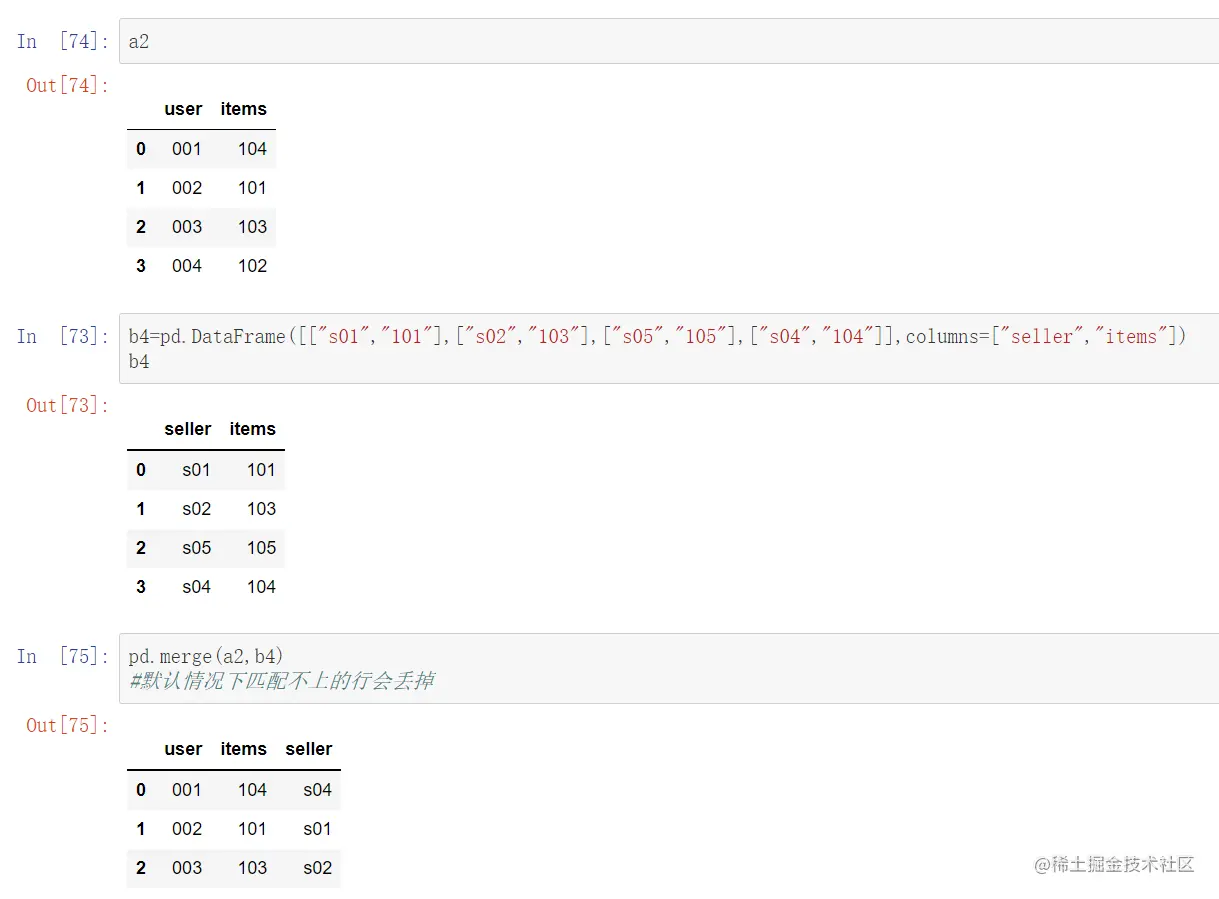Image resolution: width=1219 pixels, height=899 pixels.
Task: Pick cell "103" in the Out[74] table
Action: click(252, 227)
